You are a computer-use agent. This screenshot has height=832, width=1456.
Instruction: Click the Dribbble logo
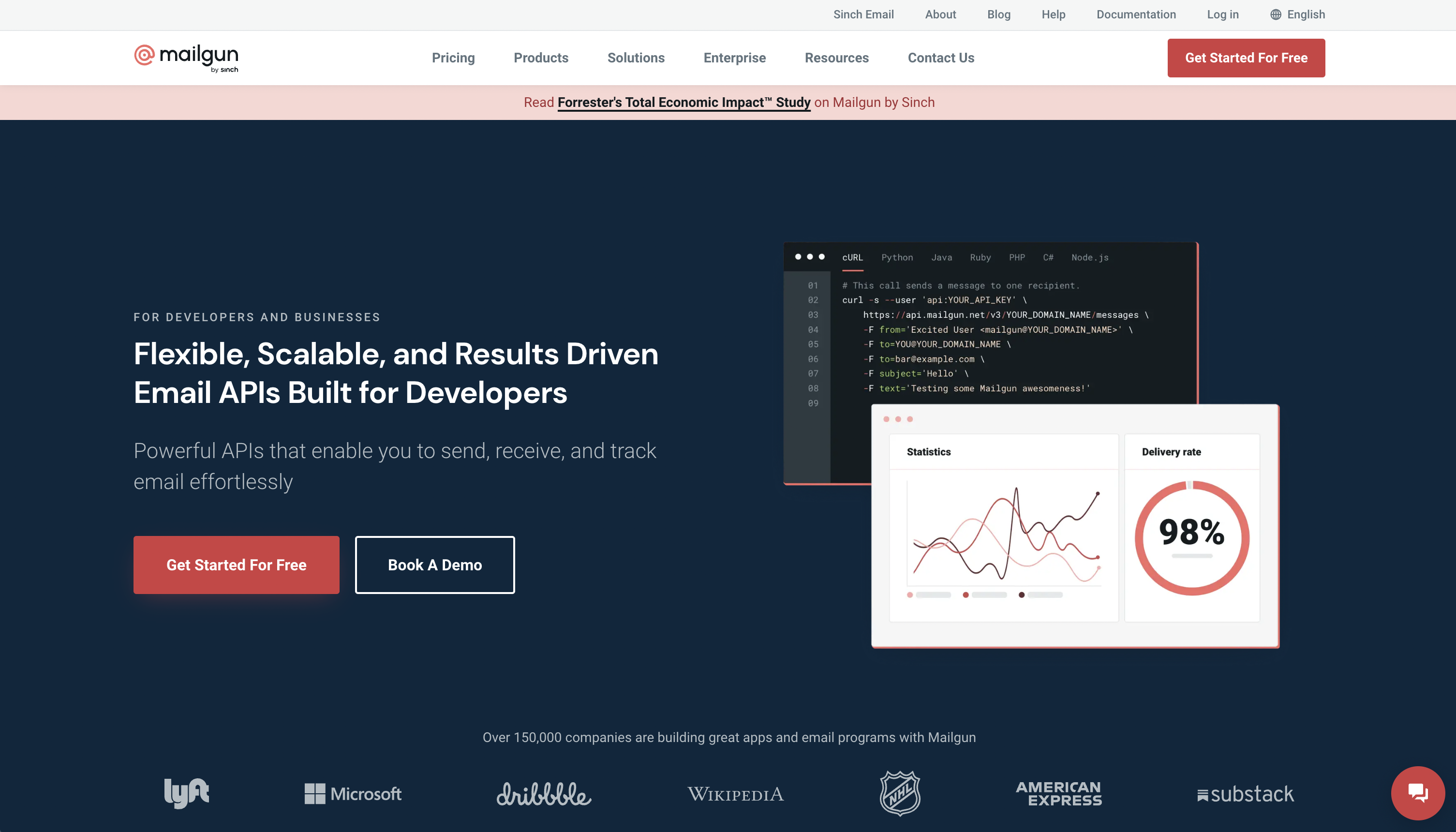[543, 794]
